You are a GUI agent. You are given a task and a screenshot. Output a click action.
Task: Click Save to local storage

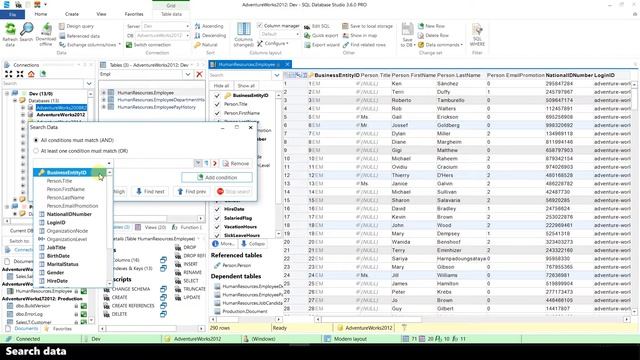pos(367,26)
